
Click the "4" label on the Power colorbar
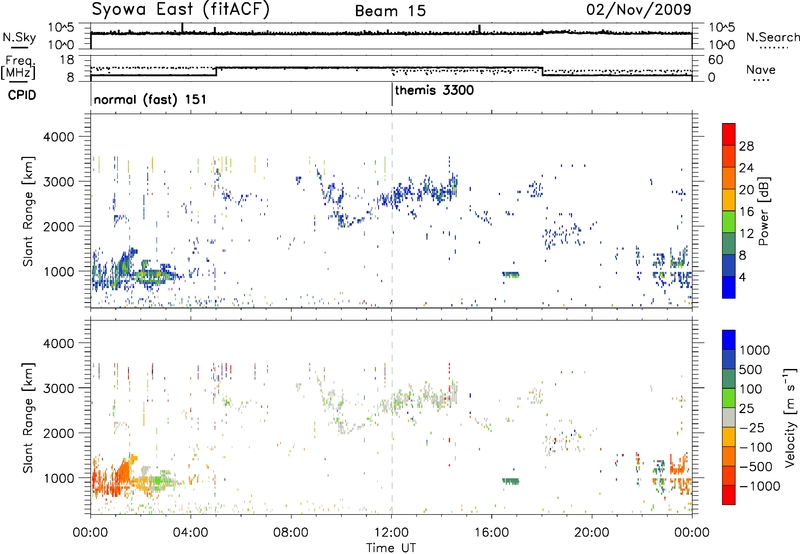743,278
